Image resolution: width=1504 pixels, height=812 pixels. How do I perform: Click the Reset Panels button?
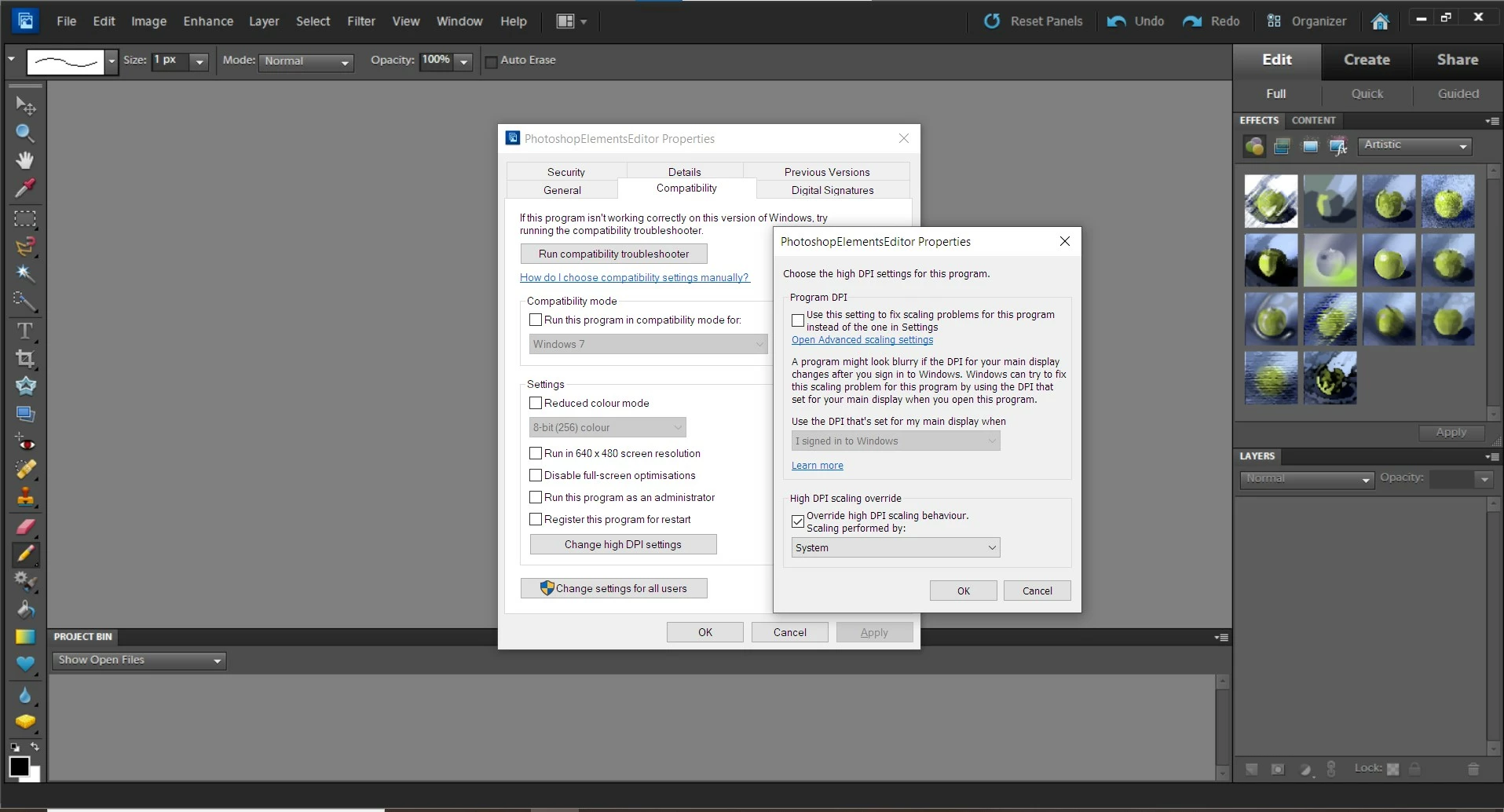point(1033,21)
